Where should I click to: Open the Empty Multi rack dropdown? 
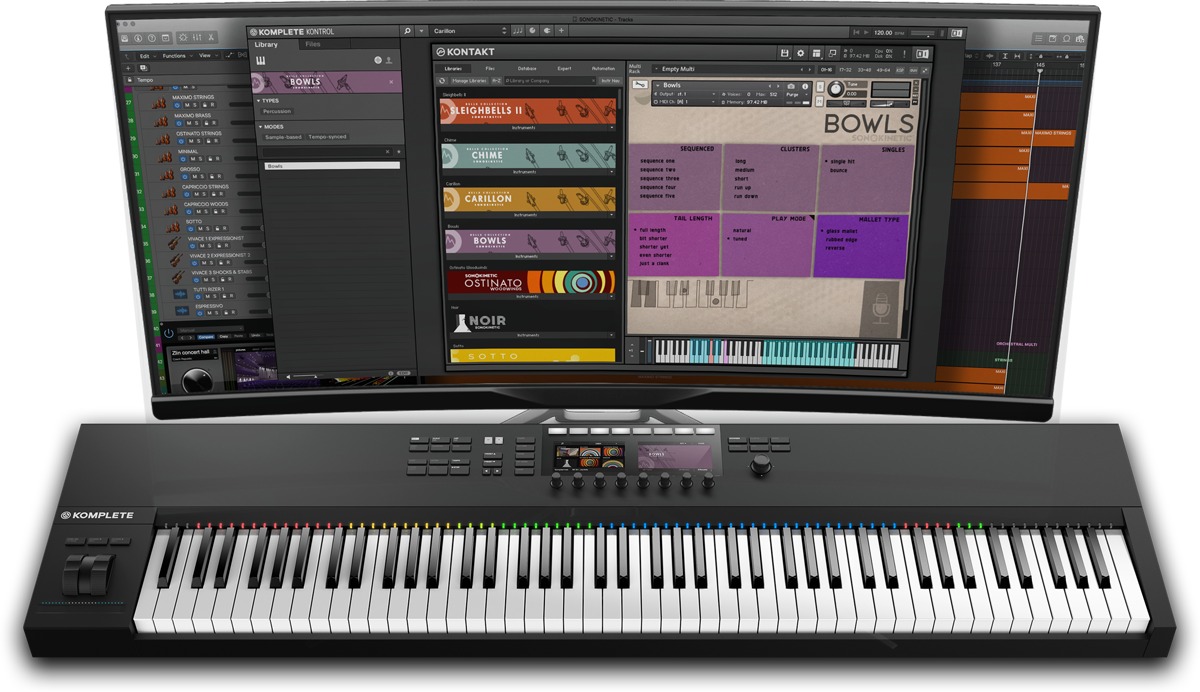728,70
